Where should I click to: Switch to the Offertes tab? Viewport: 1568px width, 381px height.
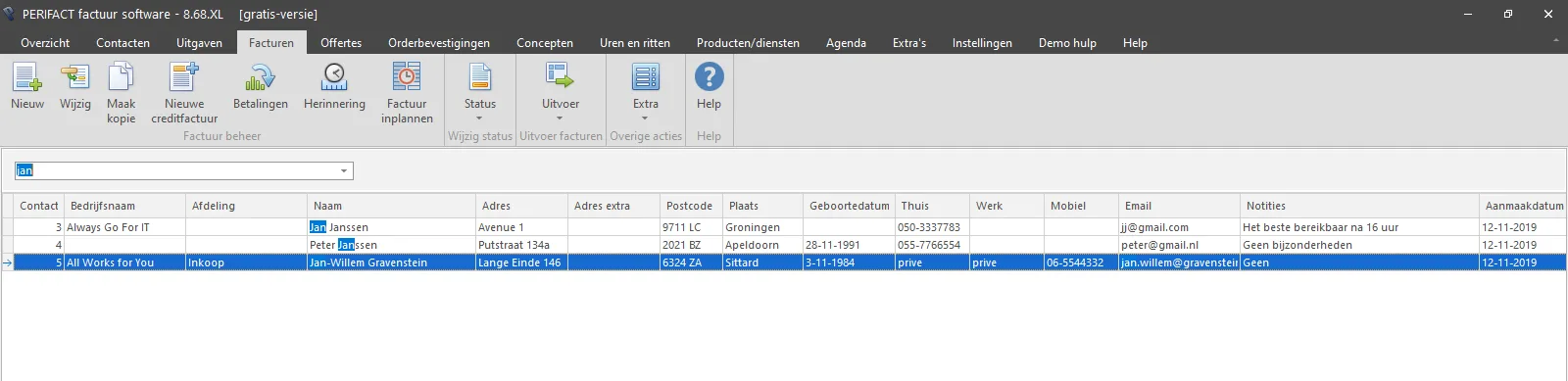(341, 43)
